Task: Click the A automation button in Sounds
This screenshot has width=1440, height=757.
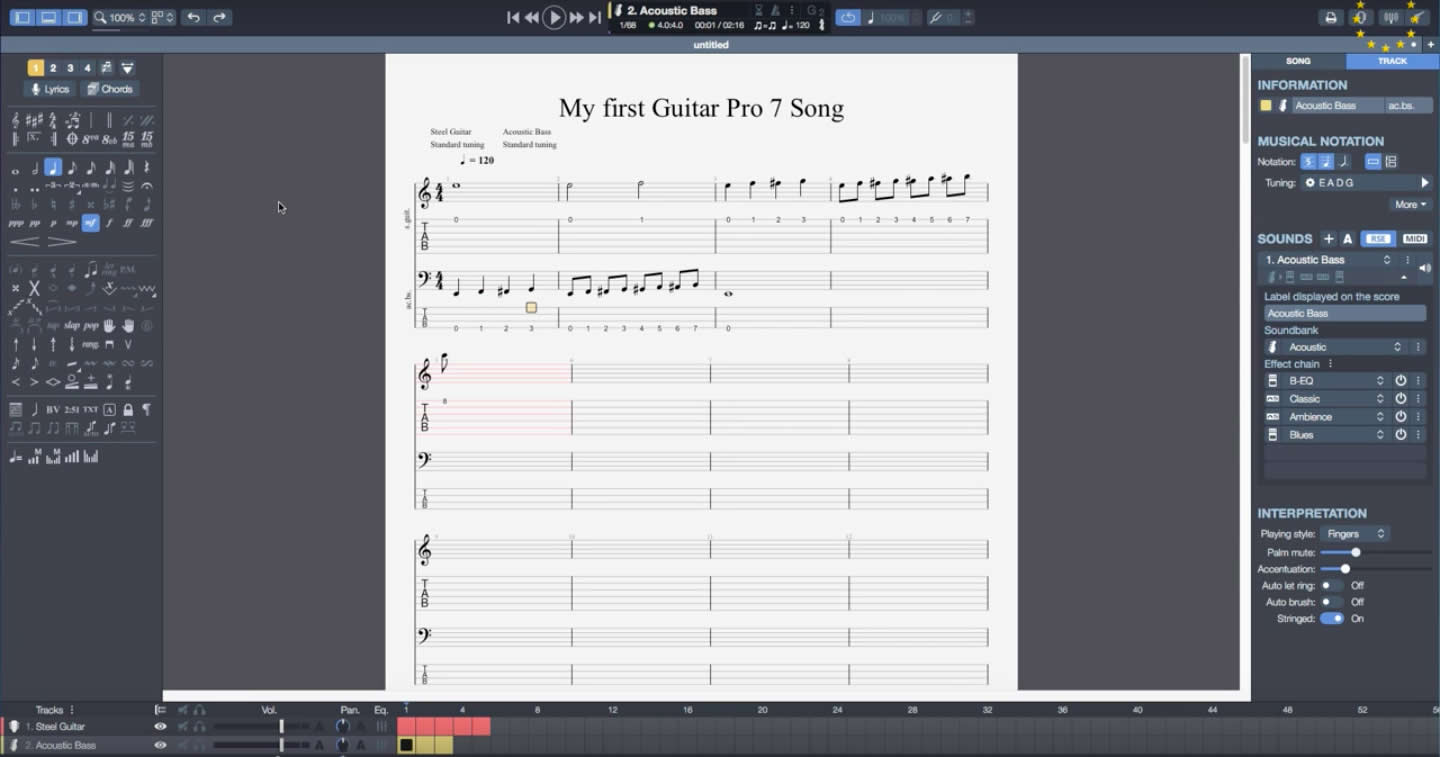Action: click(x=1347, y=239)
